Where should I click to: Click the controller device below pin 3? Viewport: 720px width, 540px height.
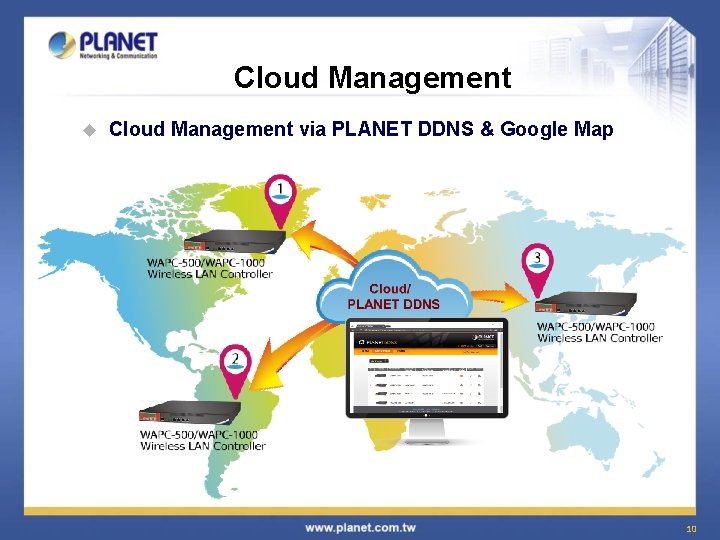tap(586, 304)
